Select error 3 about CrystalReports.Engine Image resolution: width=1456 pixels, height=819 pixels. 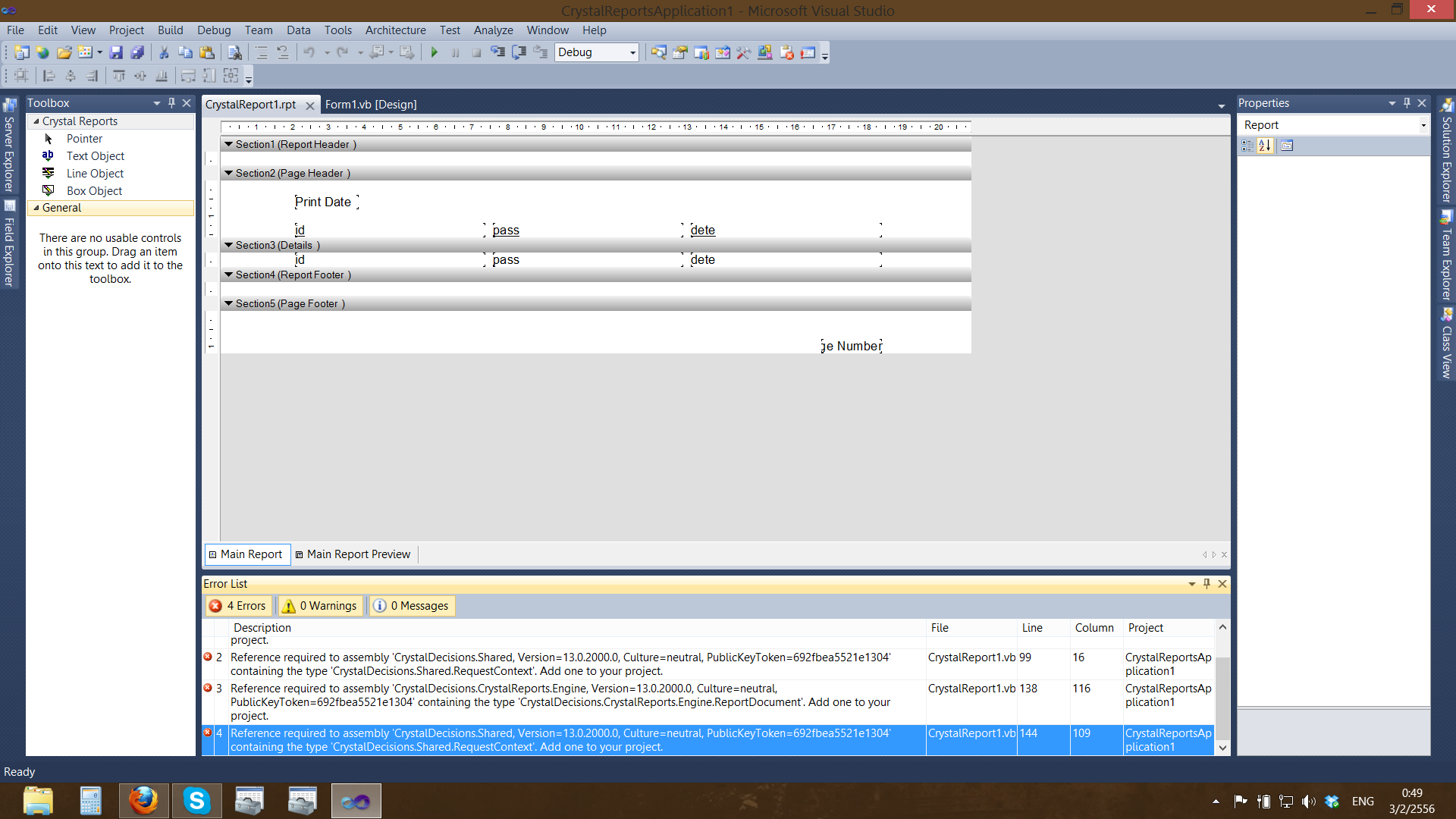click(x=708, y=702)
